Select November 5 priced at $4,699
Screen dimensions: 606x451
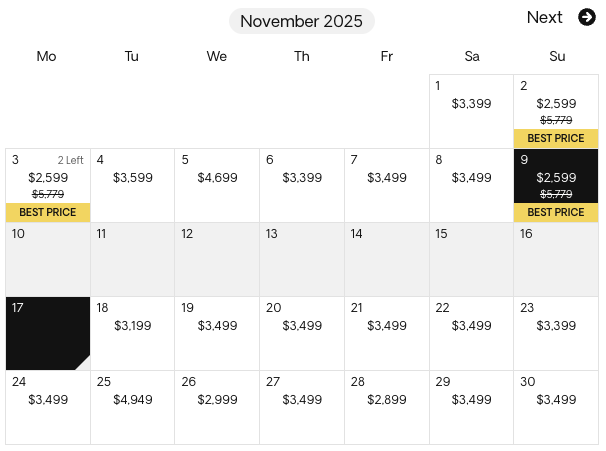(217, 185)
